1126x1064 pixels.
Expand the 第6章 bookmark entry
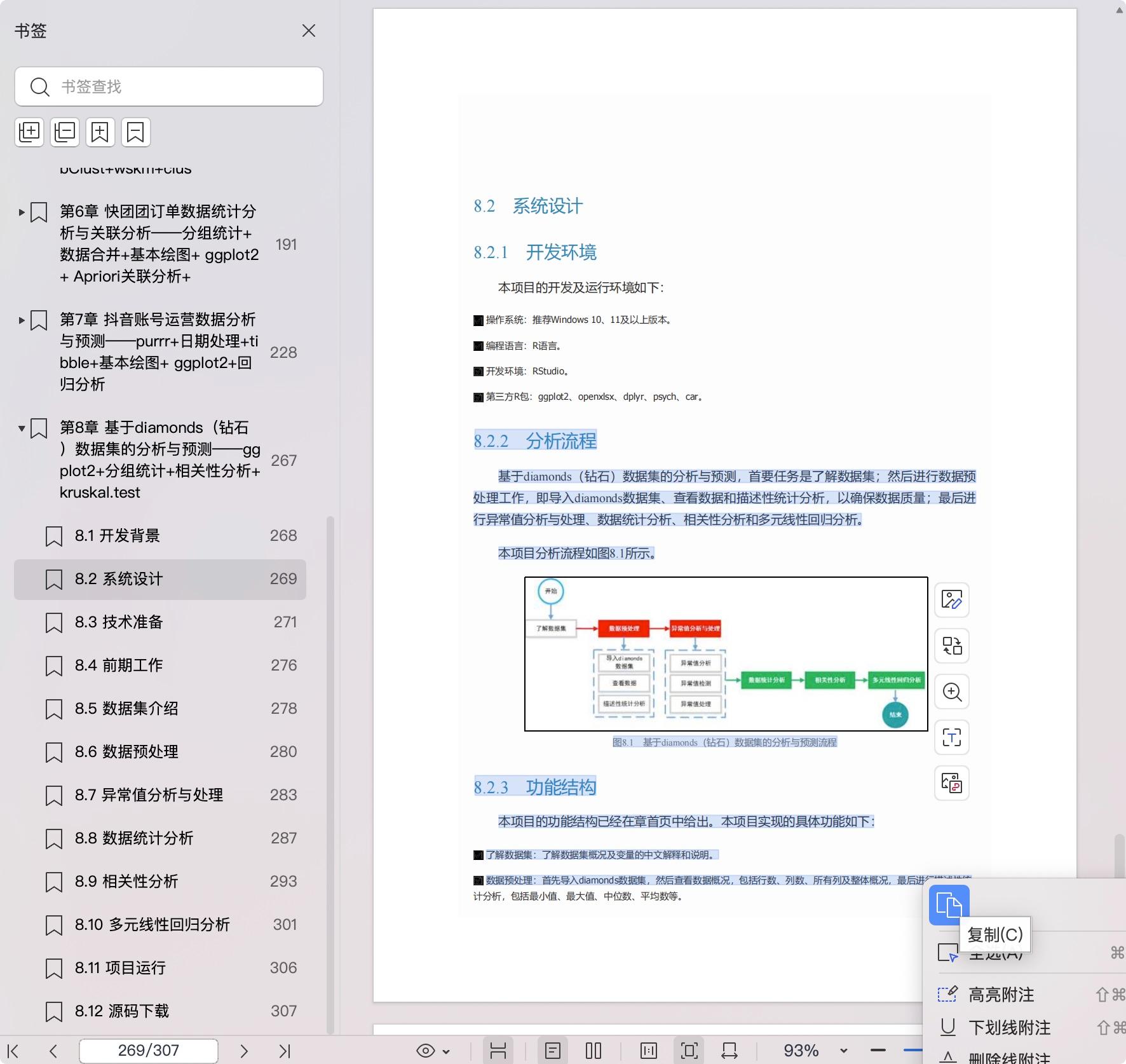pos(22,212)
